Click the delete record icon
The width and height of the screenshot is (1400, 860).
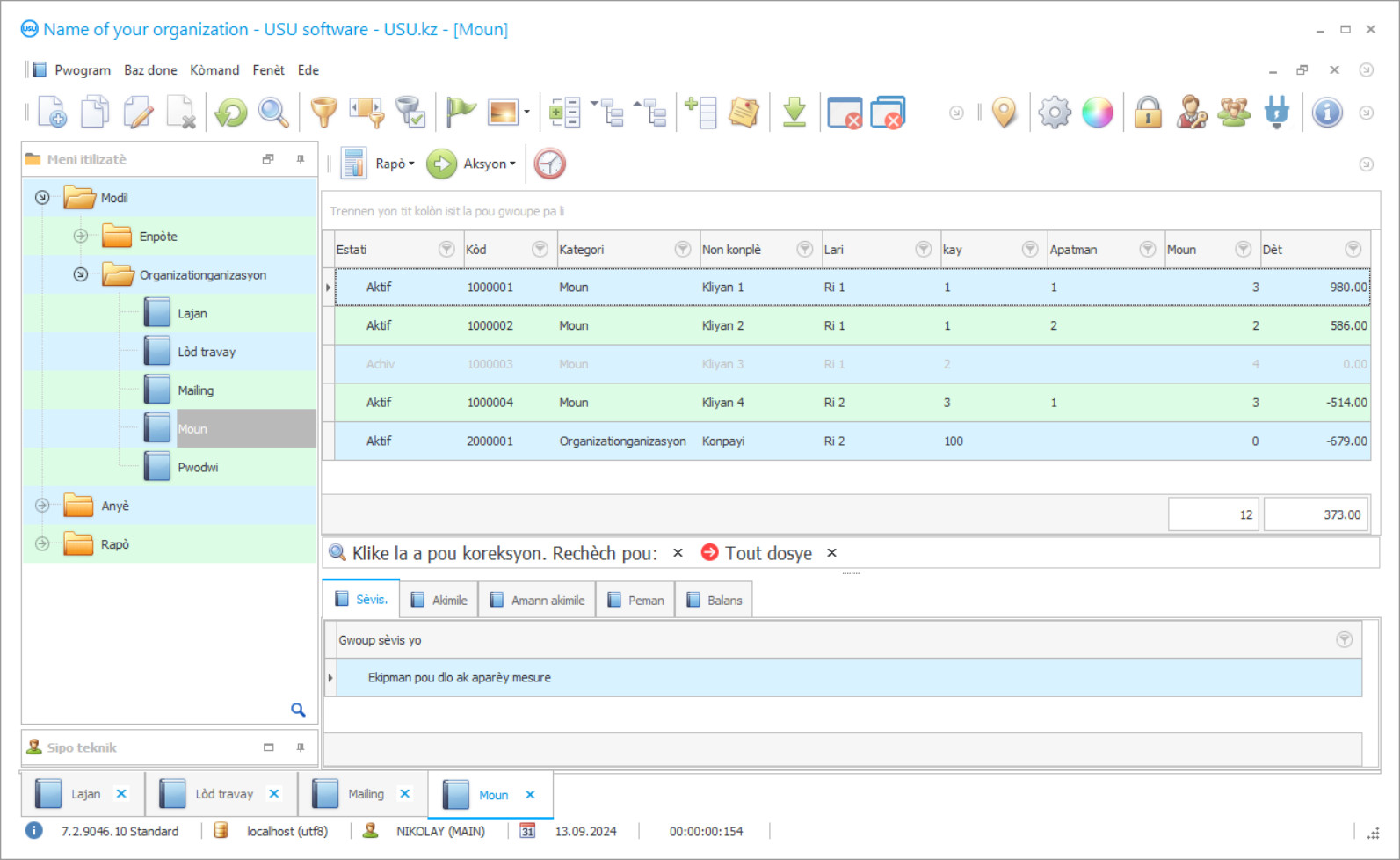181,113
